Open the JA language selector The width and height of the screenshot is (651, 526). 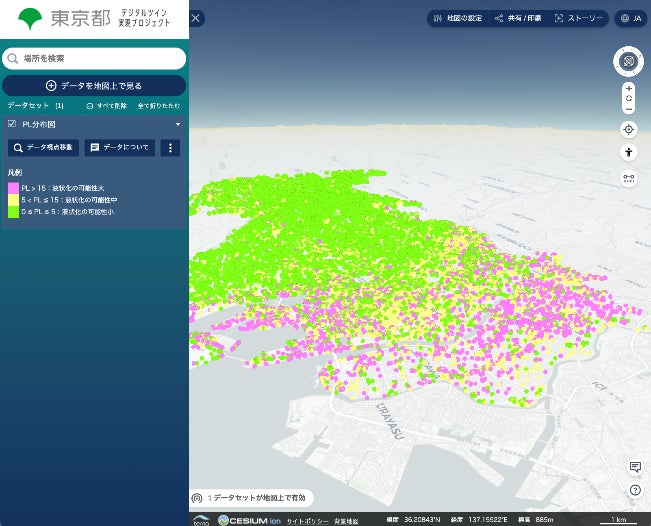point(630,18)
